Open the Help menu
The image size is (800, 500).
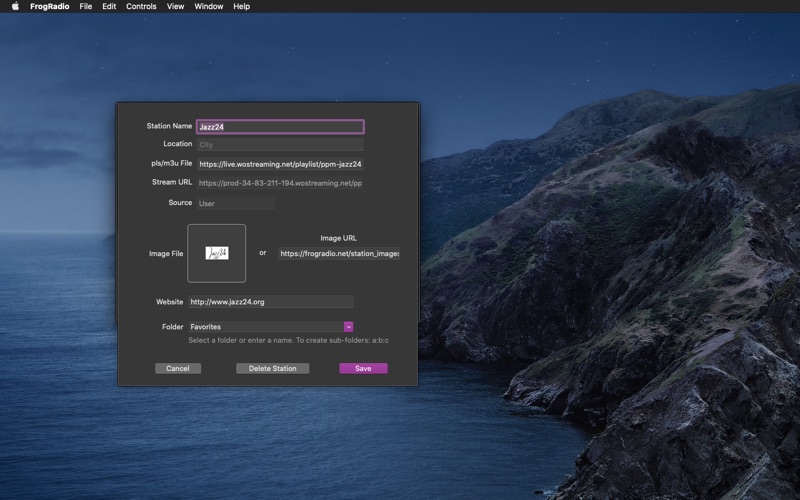coord(241,6)
